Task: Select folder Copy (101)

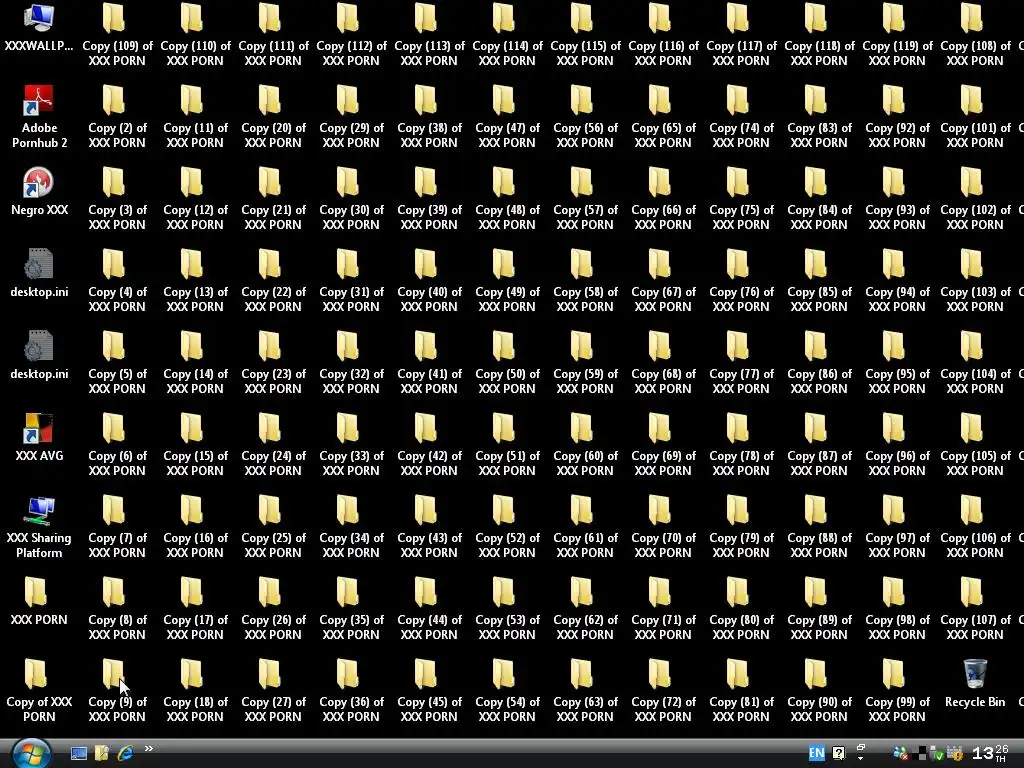Action: tap(975, 117)
